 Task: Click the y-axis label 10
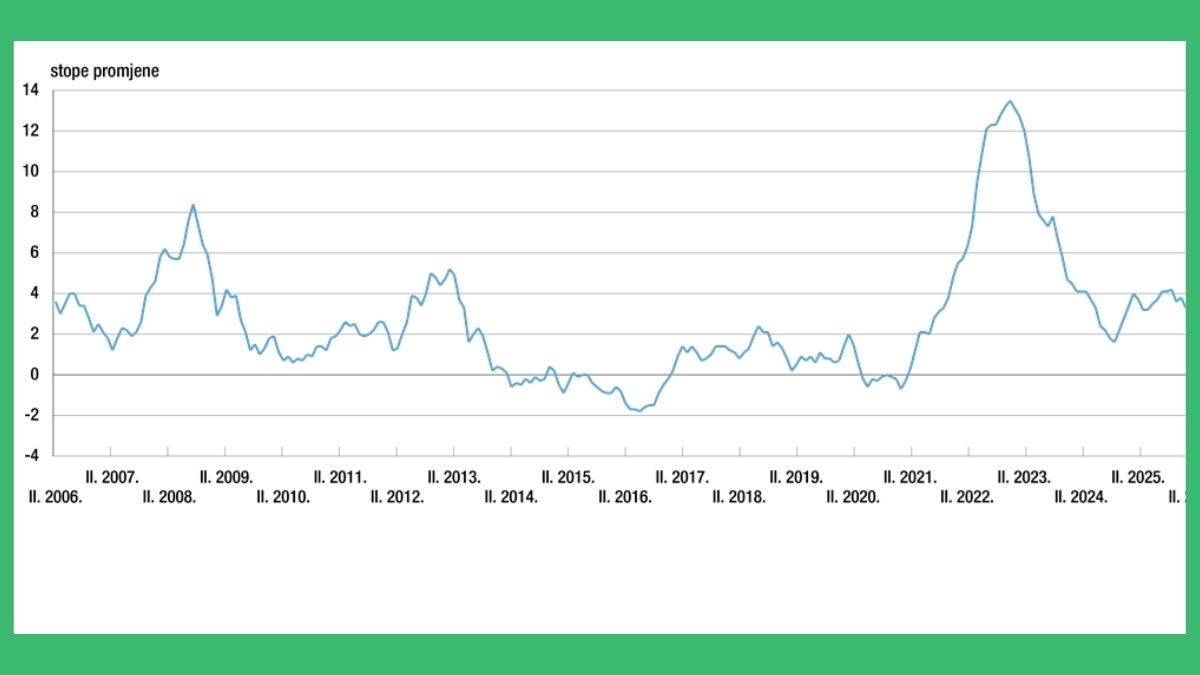coord(30,171)
